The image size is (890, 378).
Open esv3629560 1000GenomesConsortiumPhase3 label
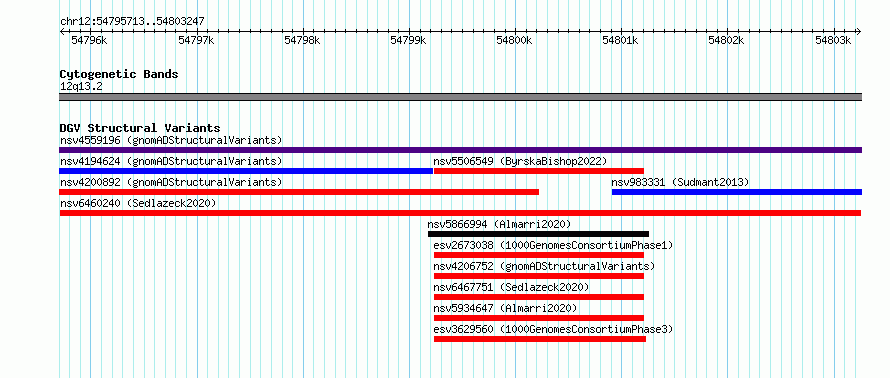[553, 329]
